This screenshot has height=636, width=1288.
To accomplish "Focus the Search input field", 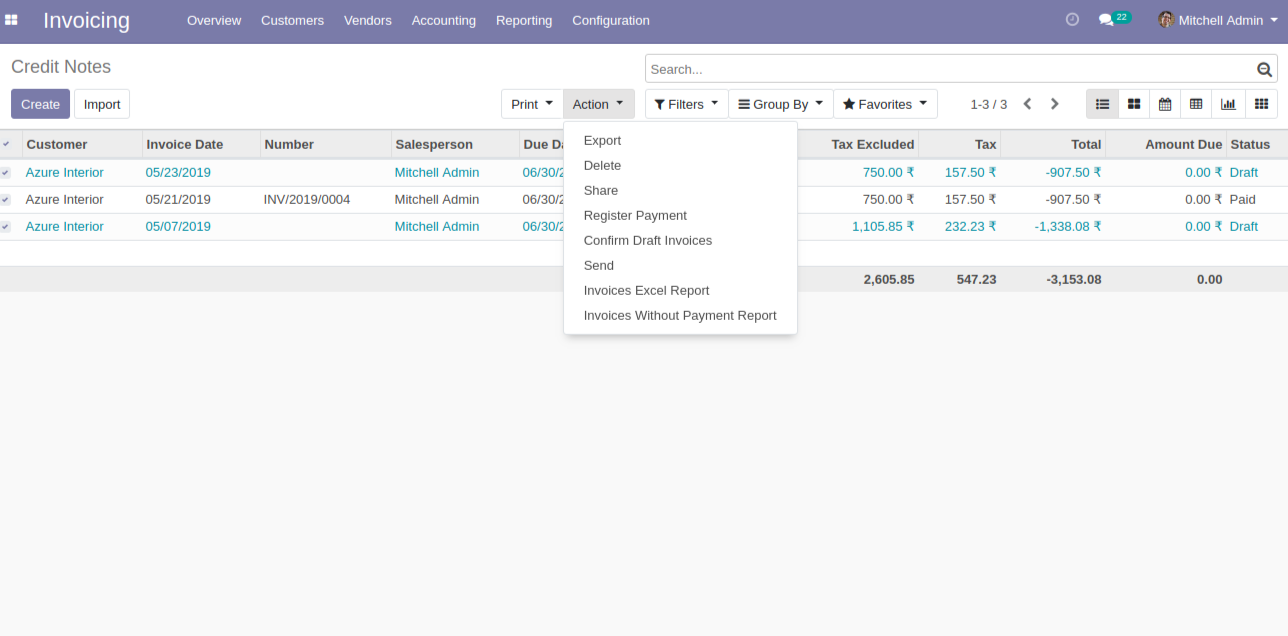I will 950,69.
